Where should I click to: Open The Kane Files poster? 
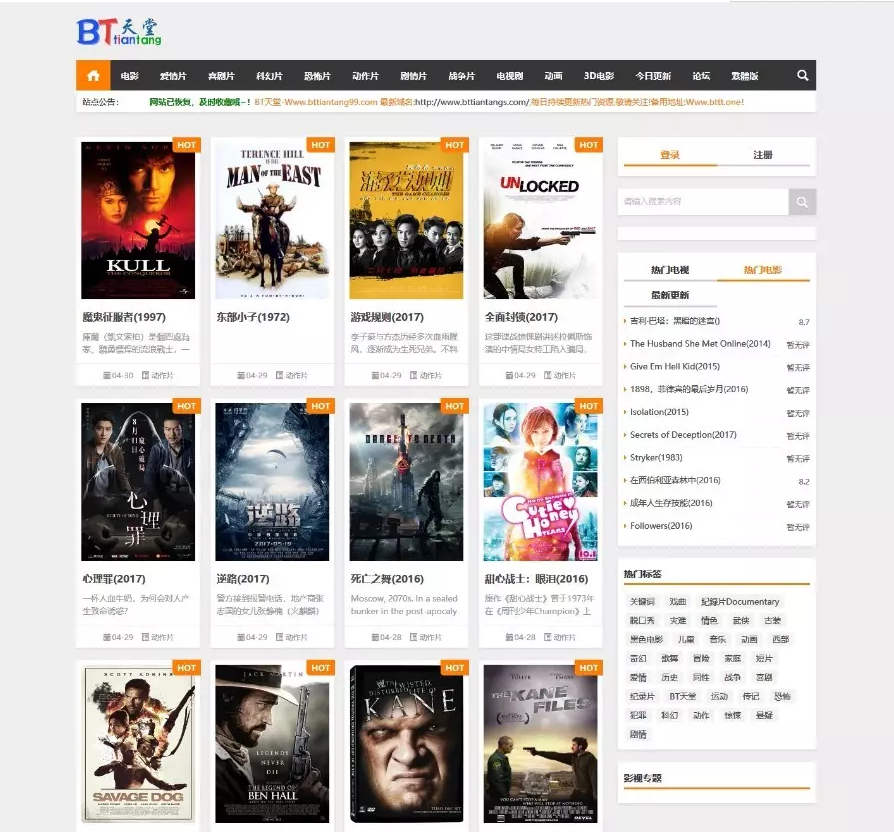(541, 744)
